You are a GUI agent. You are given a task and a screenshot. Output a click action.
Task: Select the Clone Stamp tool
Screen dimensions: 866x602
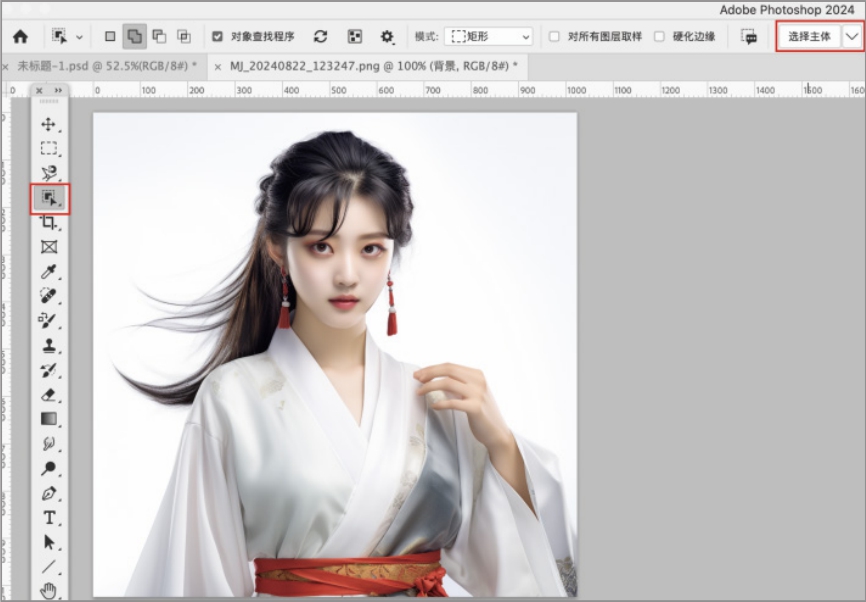coord(48,346)
